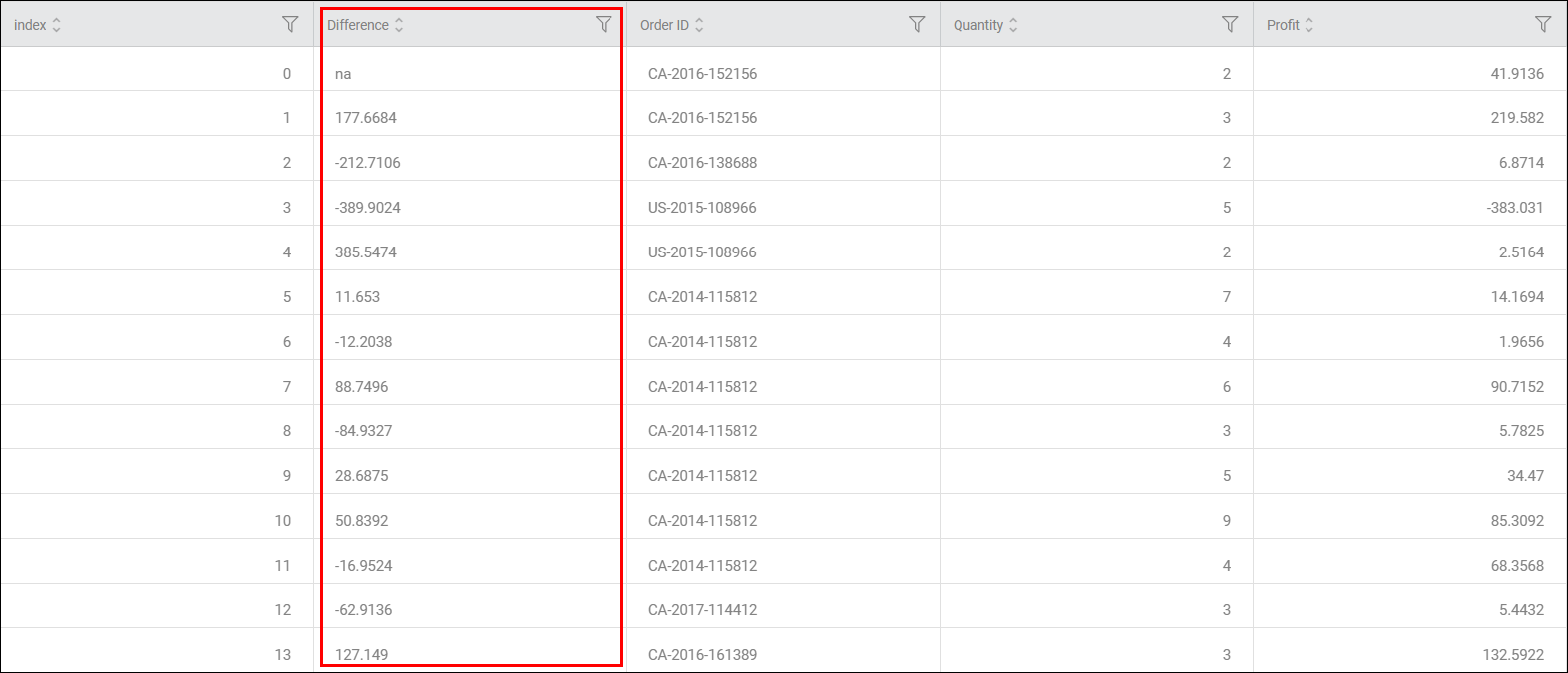The image size is (1568, 673).
Task: Click Order ID CA-2016-161389
Action: tap(702, 655)
